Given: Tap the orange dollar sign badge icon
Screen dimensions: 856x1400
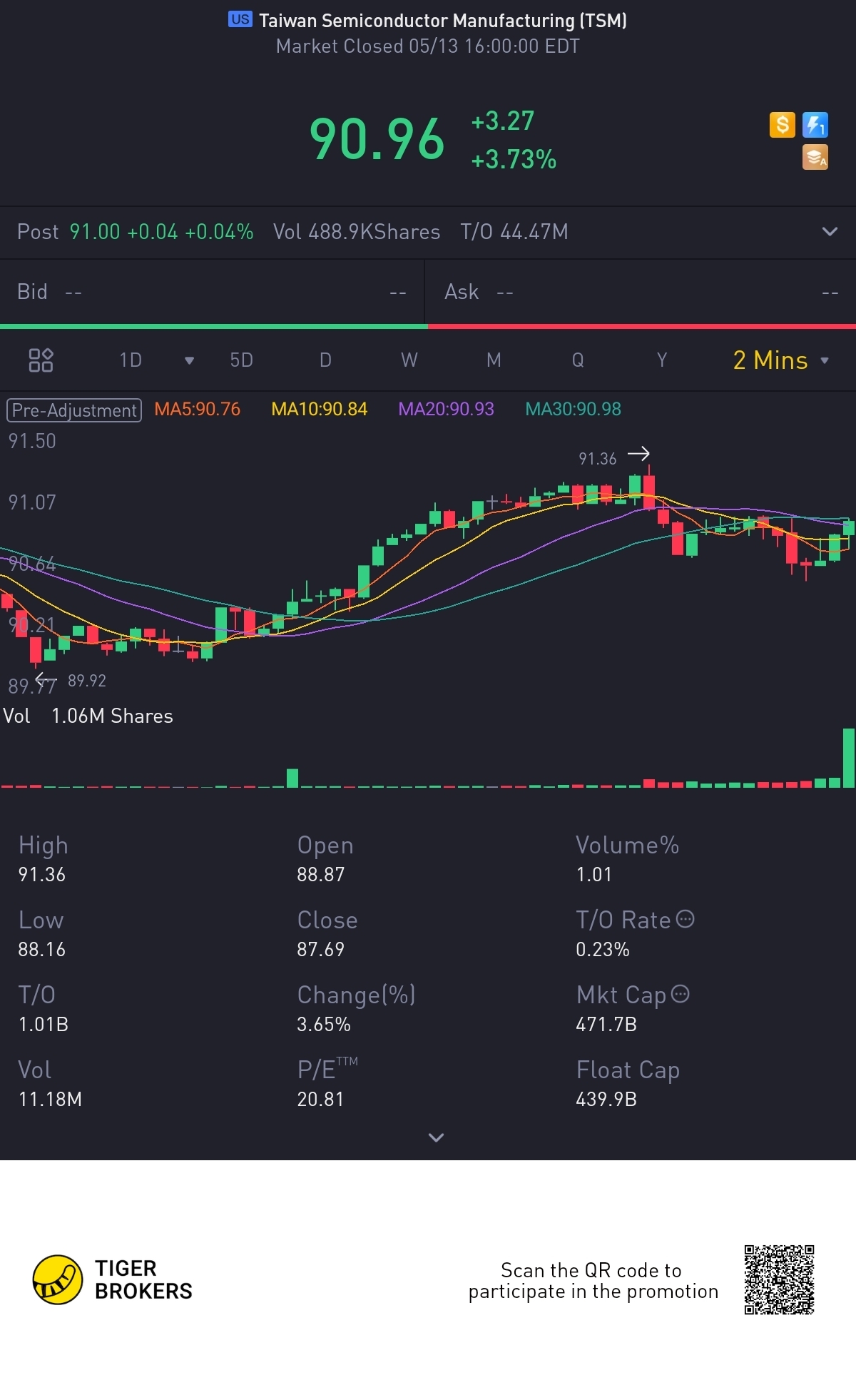Looking at the screenshot, I should tap(782, 125).
